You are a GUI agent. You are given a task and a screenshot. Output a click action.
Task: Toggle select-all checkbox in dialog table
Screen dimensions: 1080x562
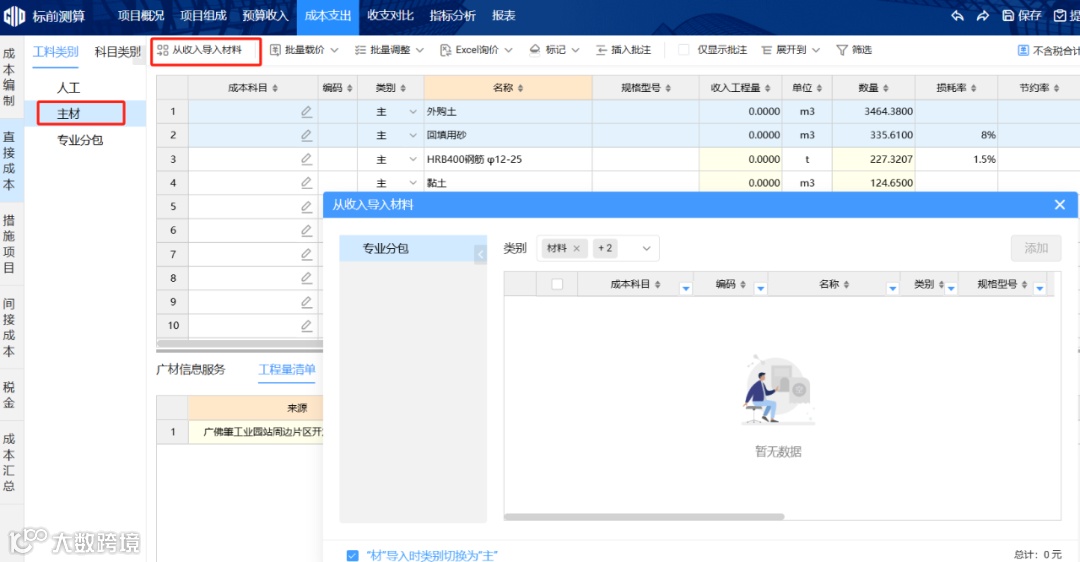click(557, 284)
